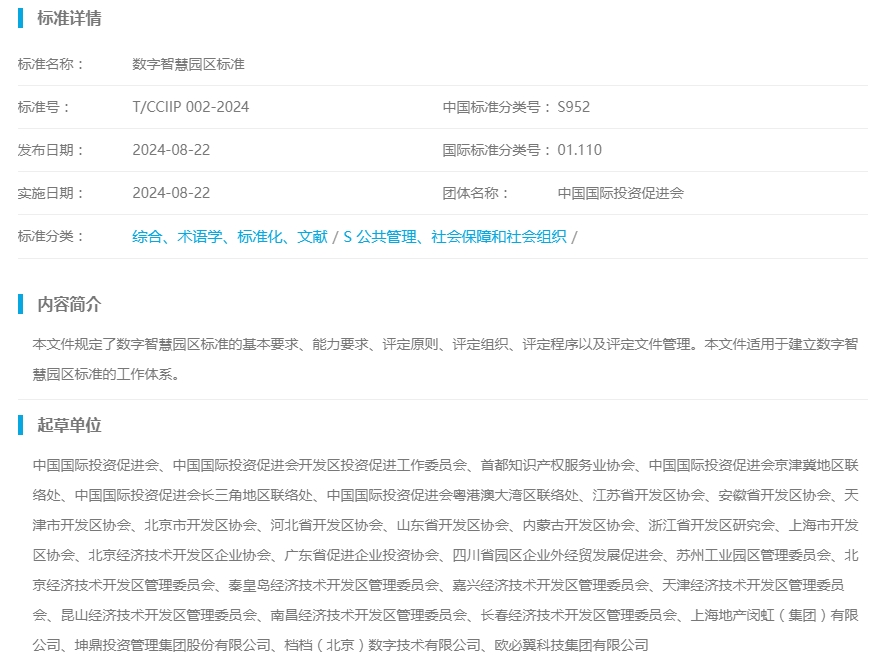Click the 起草单位 section heading

tap(68, 426)
